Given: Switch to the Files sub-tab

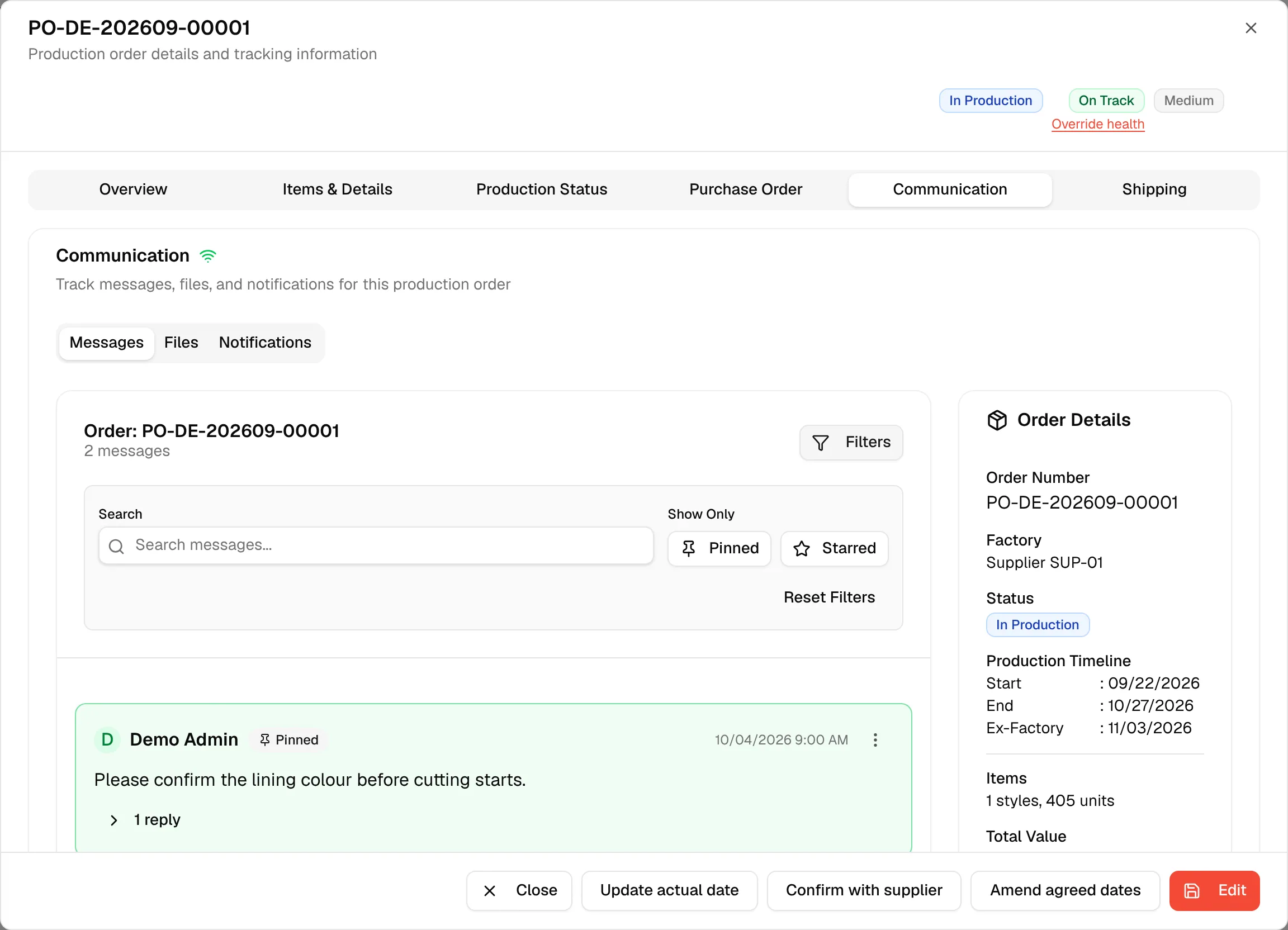Looking at the screenshot, I should tap(181, 343).
